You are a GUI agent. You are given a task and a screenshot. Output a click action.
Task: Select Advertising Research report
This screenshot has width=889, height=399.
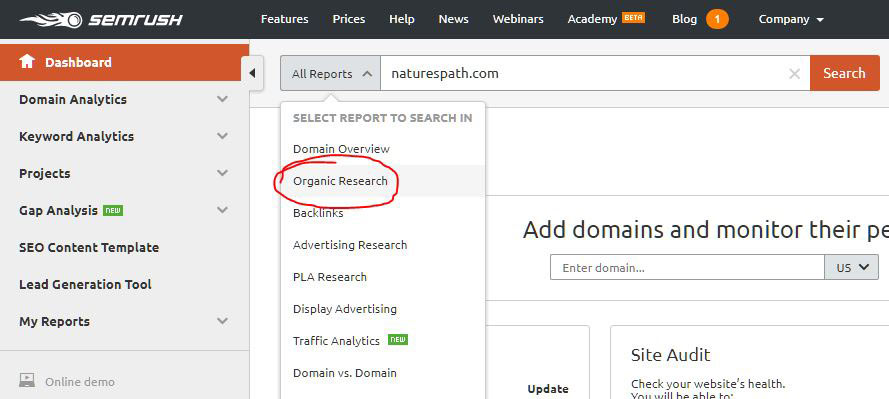click(350, 245)
